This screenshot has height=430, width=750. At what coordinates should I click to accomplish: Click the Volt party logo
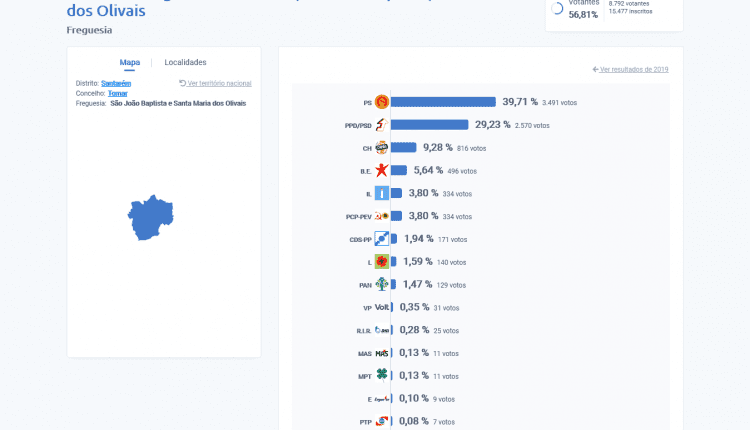point(381,307)
